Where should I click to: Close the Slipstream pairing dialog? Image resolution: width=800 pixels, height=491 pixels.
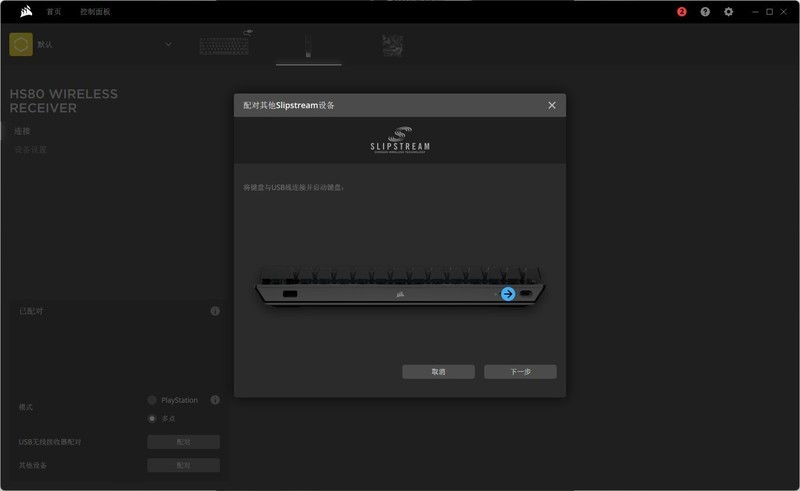point(552,105)
